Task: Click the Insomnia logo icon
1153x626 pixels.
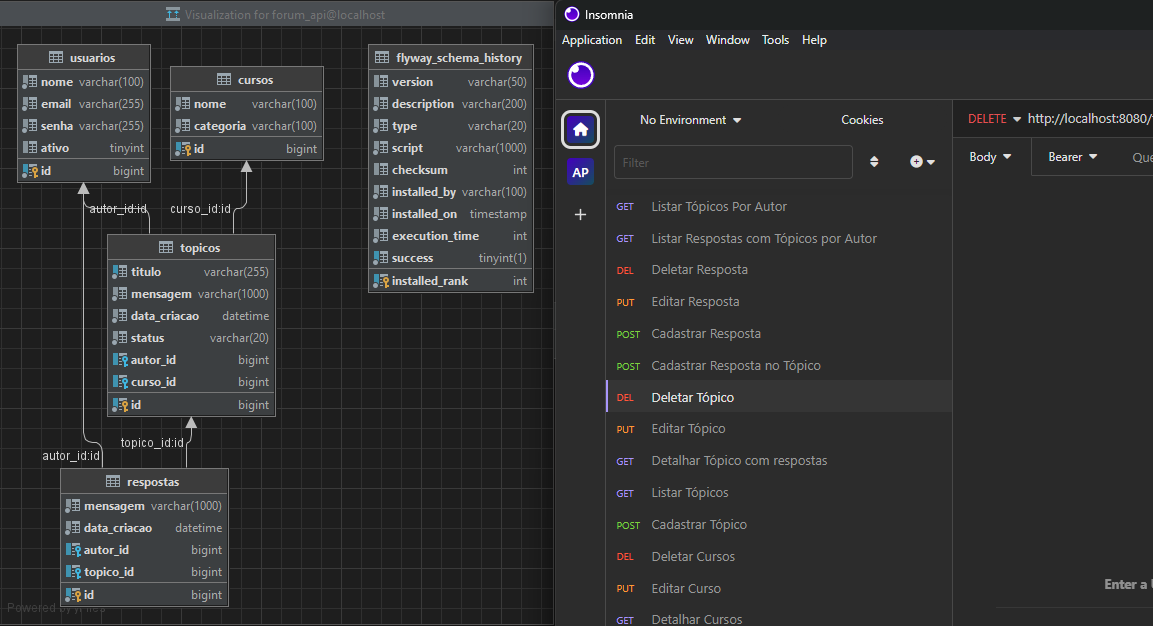Action: (x=580, y=75)
